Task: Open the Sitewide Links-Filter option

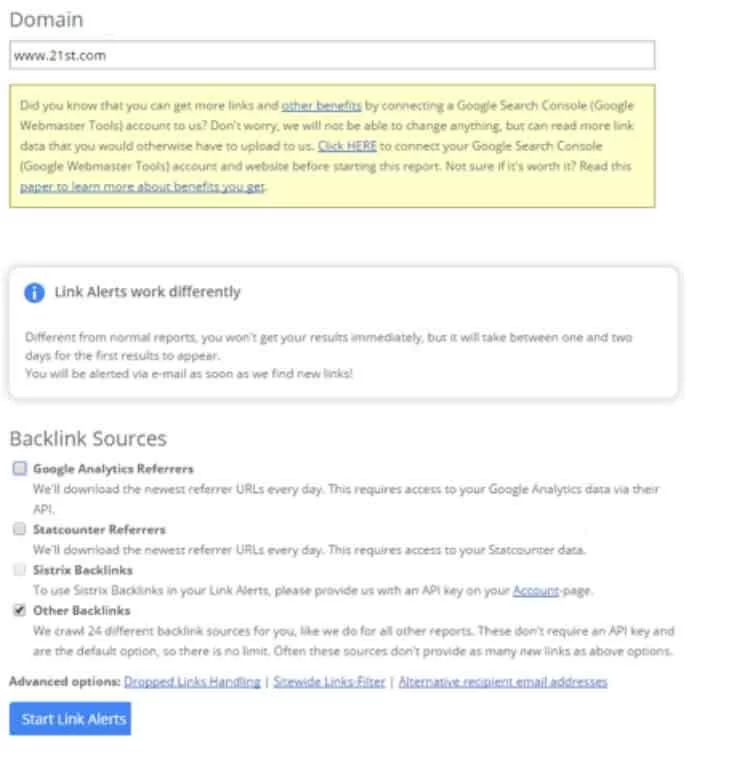Action: (329, 682)
